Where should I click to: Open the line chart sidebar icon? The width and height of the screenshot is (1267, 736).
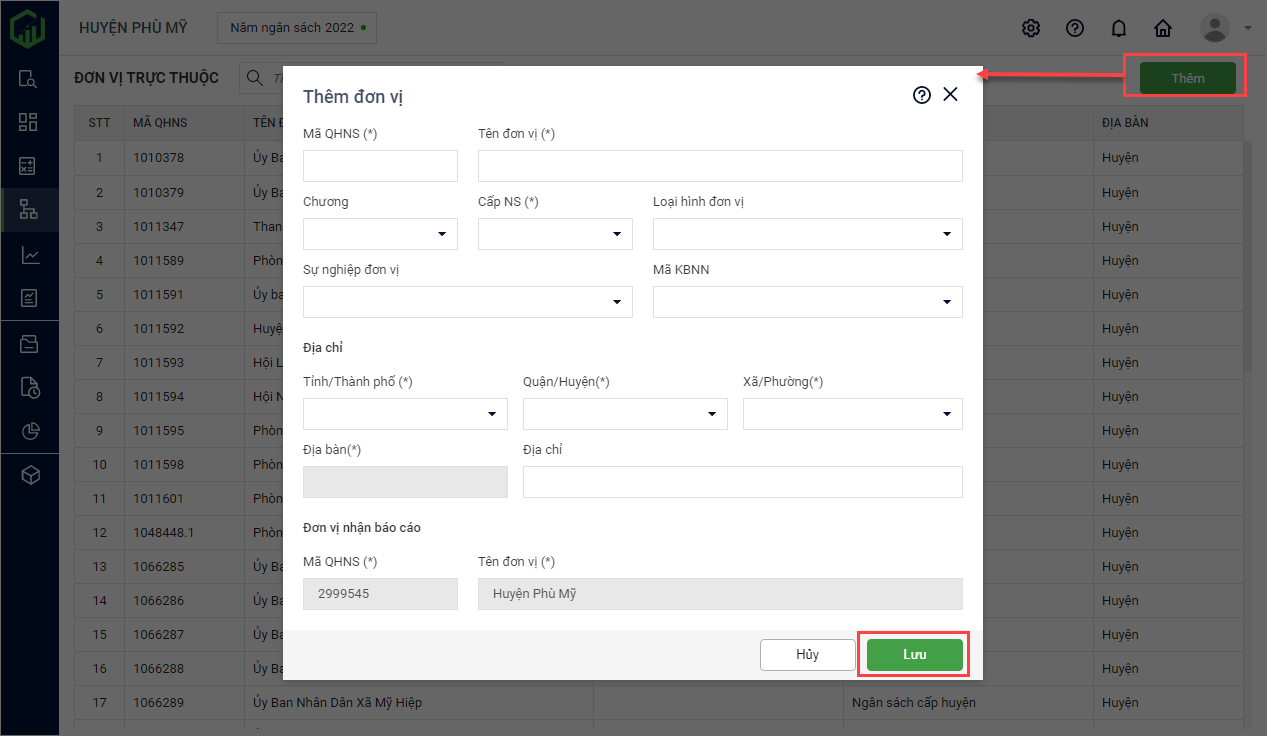pyautogui.click(x=29, y=255)
